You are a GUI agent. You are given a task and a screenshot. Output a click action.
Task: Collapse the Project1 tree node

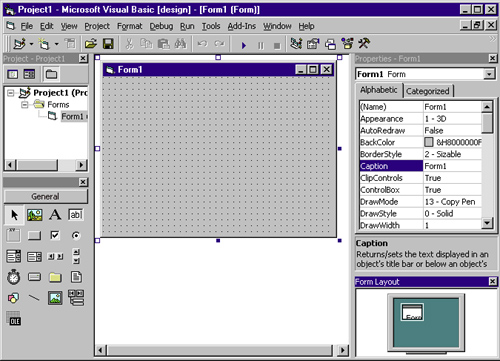(11, 93)
